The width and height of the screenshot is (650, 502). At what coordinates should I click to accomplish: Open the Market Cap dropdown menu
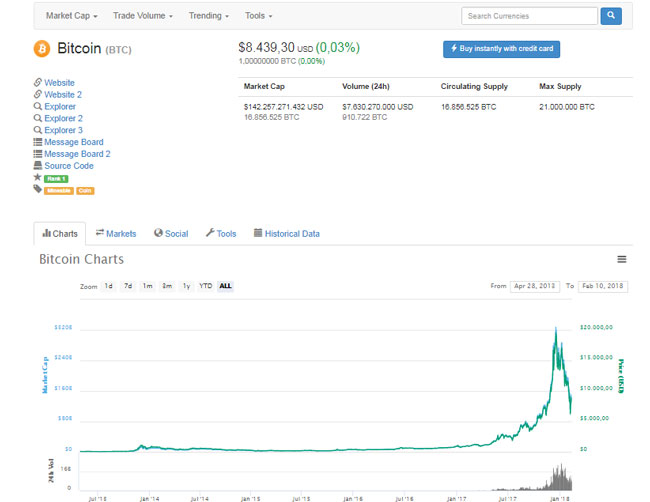72,16
